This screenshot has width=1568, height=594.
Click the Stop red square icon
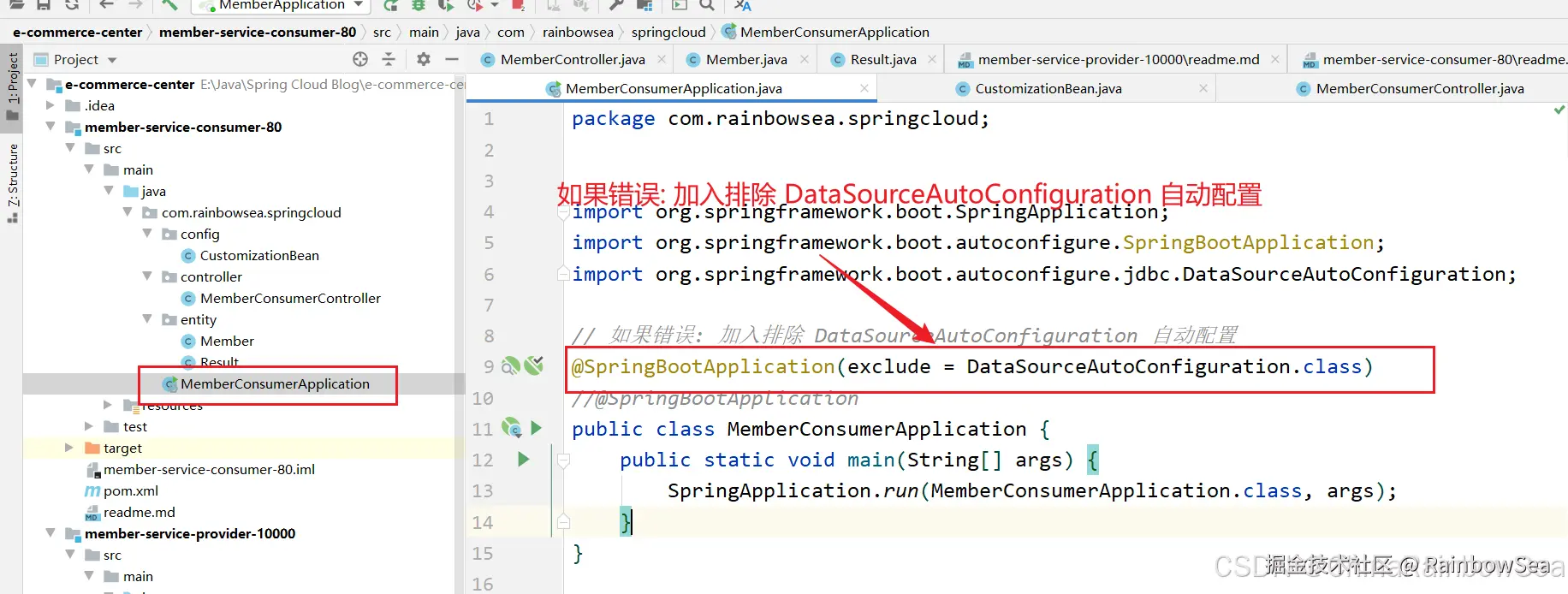518,5
